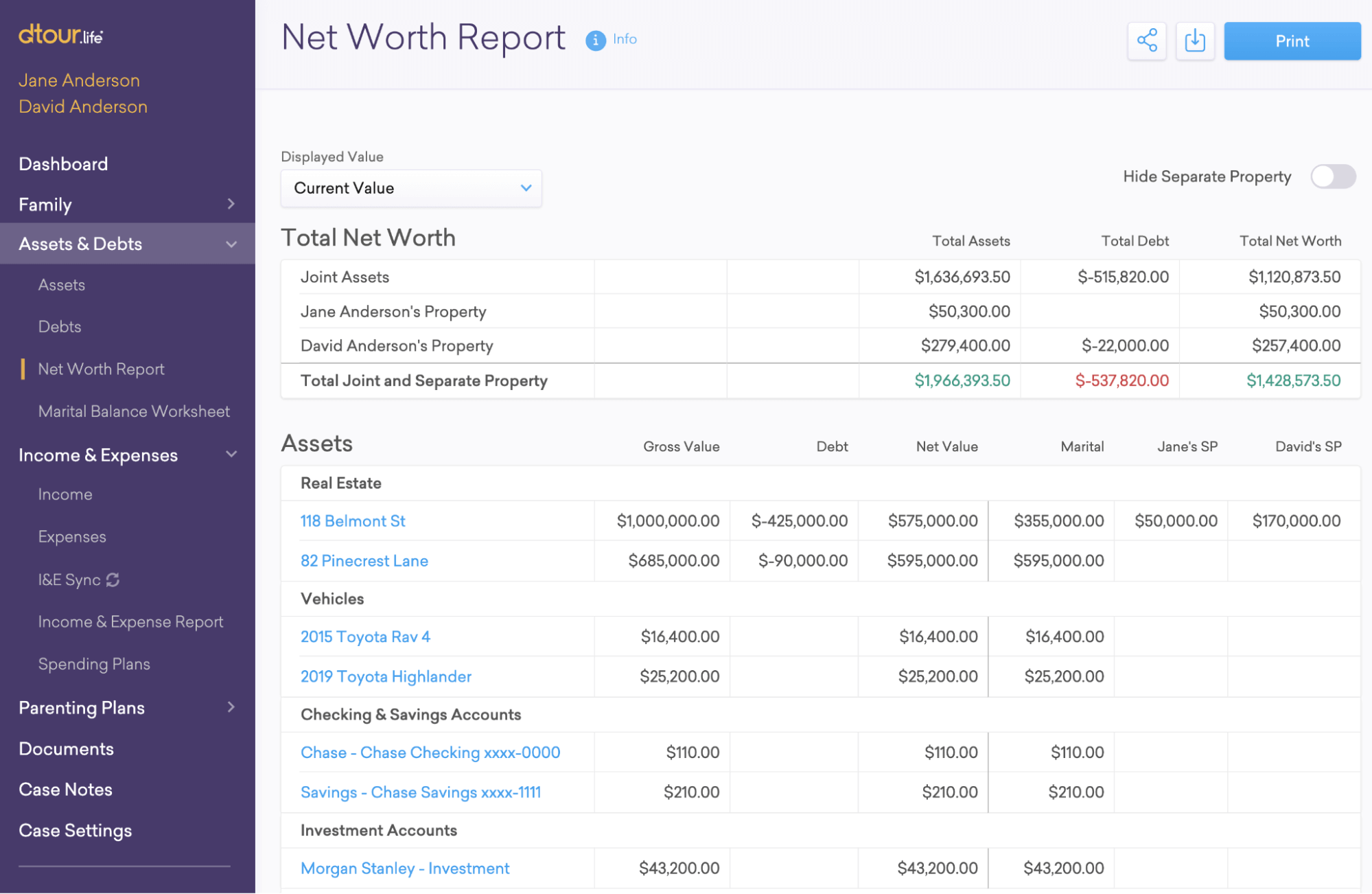Screen dimensions: 1372x894
Task: Open Spending Plans in sidebar
Action: (94, 664)
